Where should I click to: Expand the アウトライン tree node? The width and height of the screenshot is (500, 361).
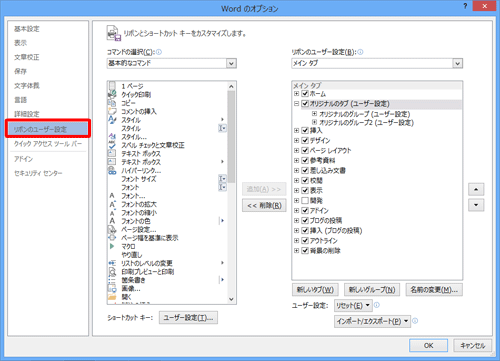296,240
